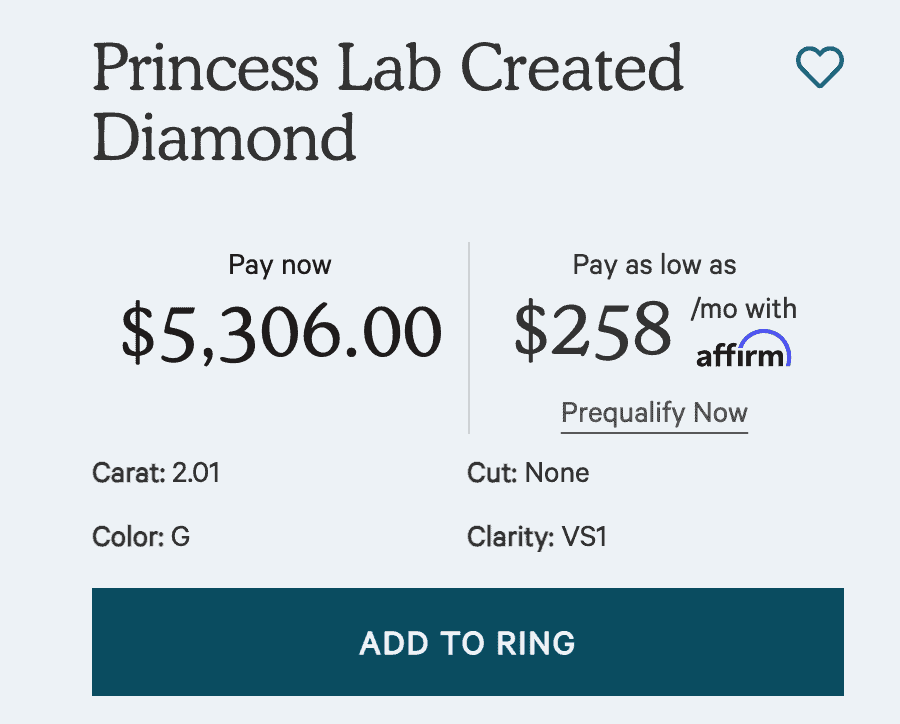Select the Carat: 2.01 specification
Screen dimensions: 900x724
[156, 472]
